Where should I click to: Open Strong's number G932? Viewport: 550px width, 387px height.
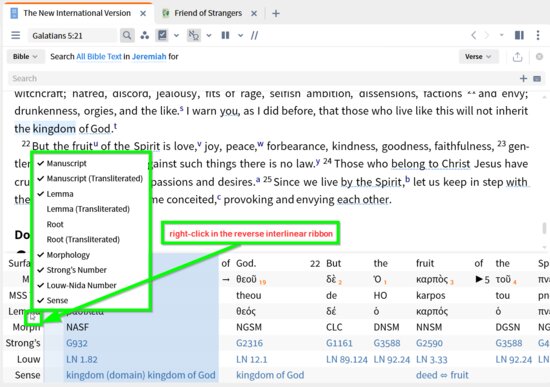coord(77,343)
